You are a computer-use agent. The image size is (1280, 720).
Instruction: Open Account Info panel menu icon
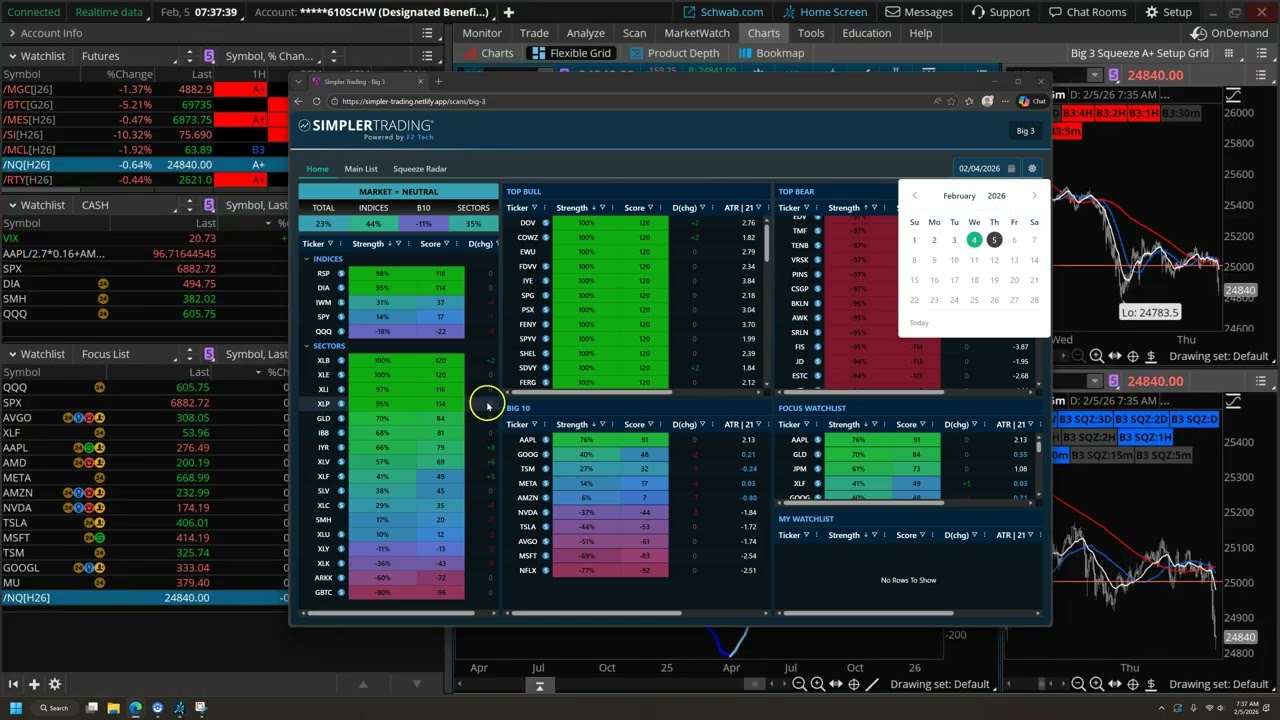click(x=427, y=33)
